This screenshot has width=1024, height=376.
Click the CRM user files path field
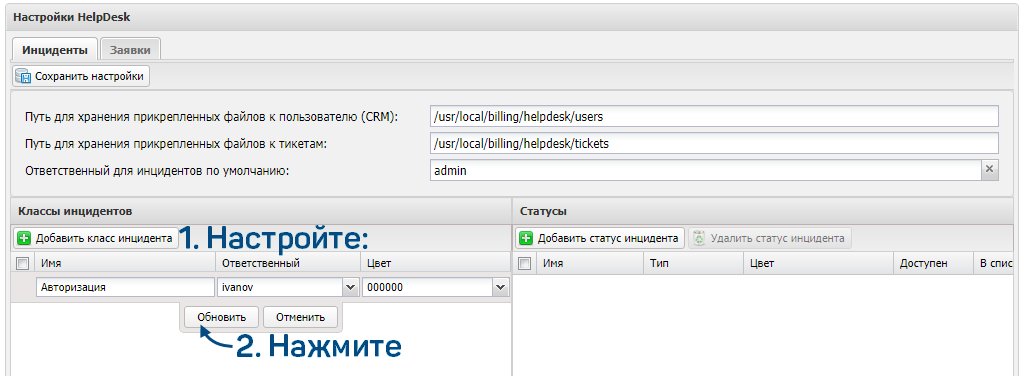click(x=714, y=116)
